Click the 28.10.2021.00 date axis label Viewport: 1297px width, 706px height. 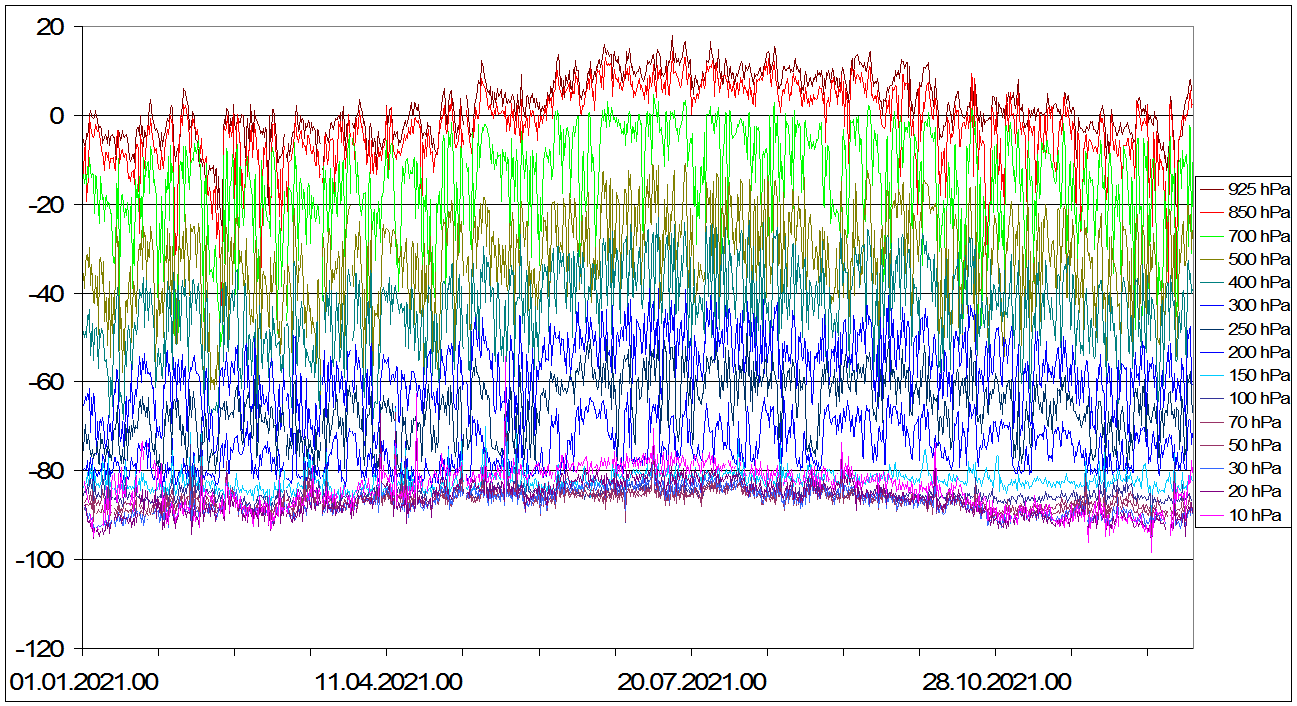tap(996, 683)
